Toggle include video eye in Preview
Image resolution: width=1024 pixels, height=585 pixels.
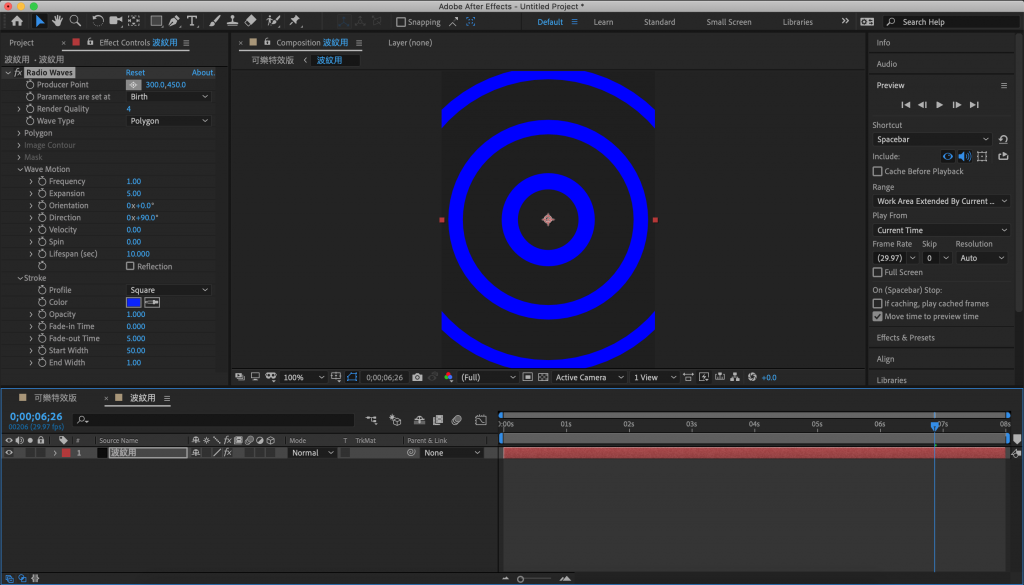(x=947, y=156)
